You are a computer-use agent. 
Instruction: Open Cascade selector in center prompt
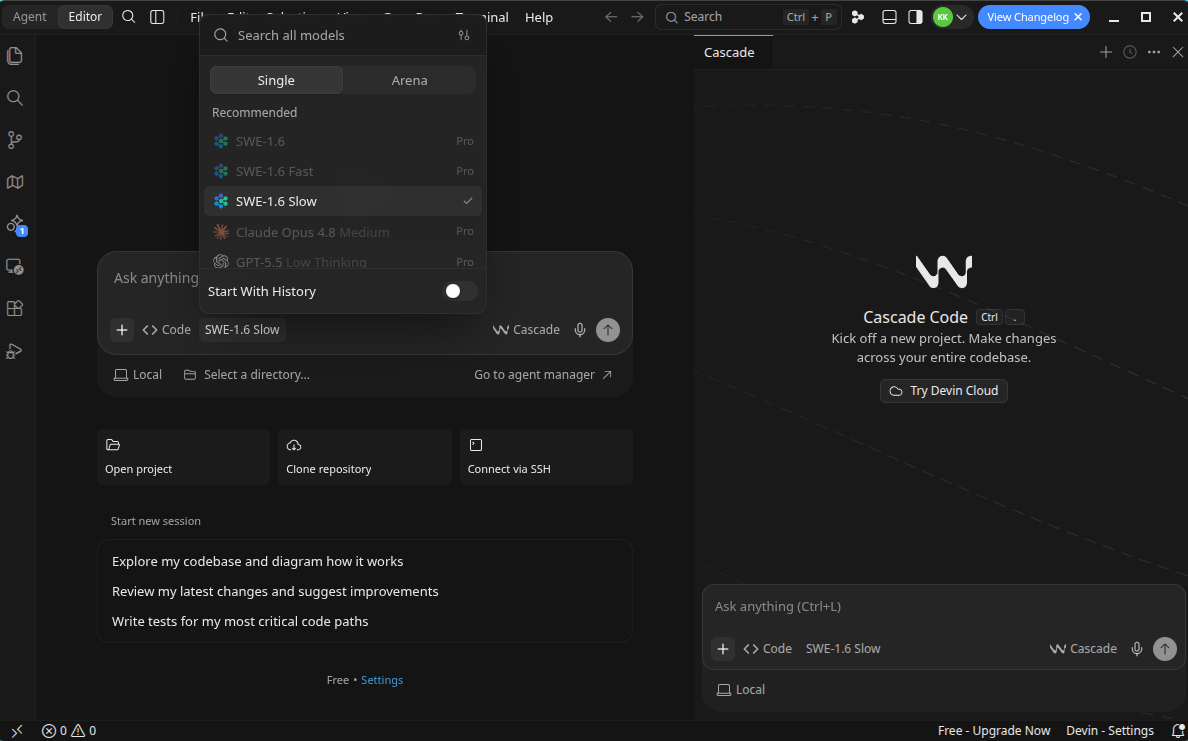pos(526,330)
